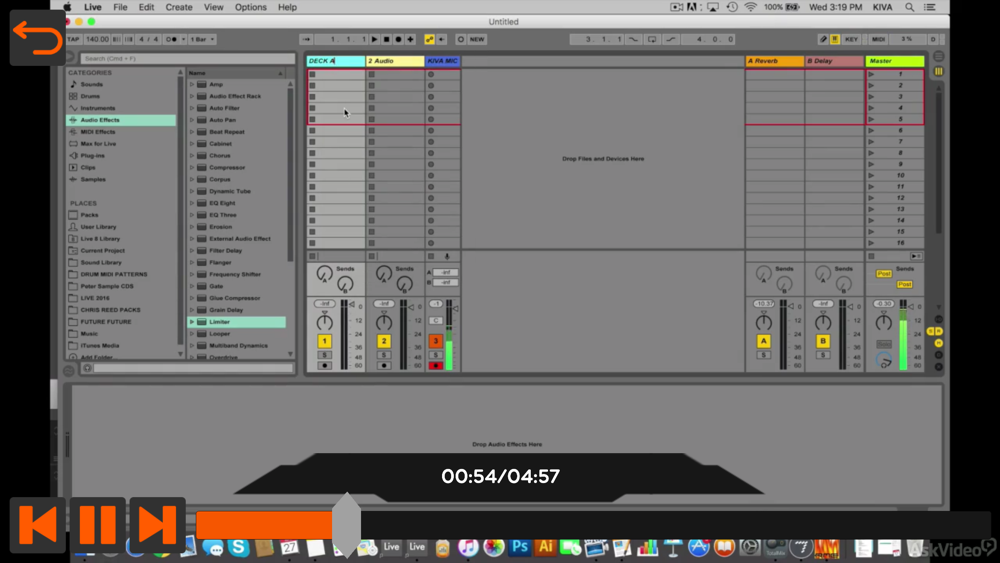Solo the DECK A track
The image size is (1000, 563).
(324, 355)
